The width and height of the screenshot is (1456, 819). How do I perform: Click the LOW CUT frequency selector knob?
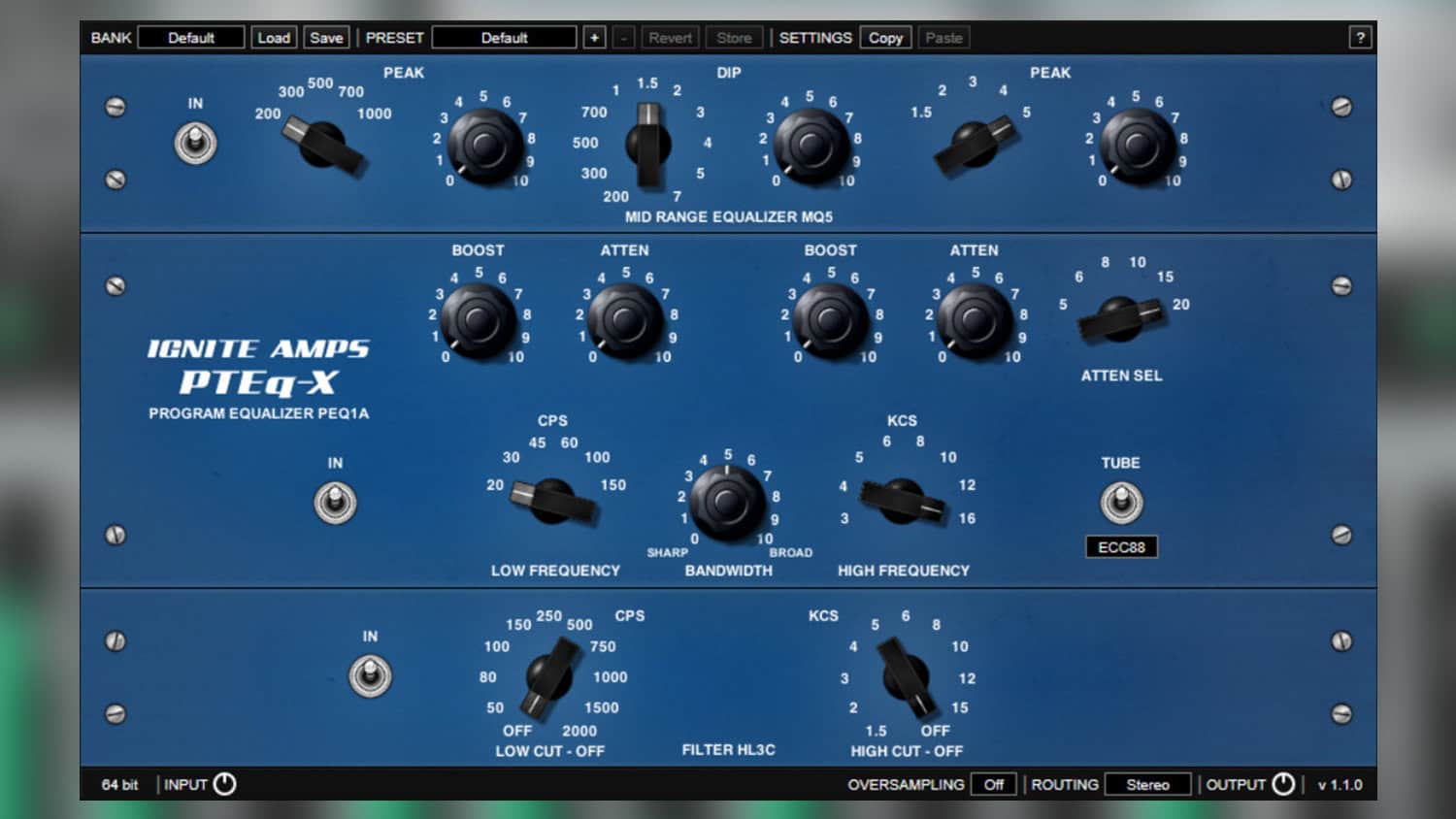[x=548, y=676]
